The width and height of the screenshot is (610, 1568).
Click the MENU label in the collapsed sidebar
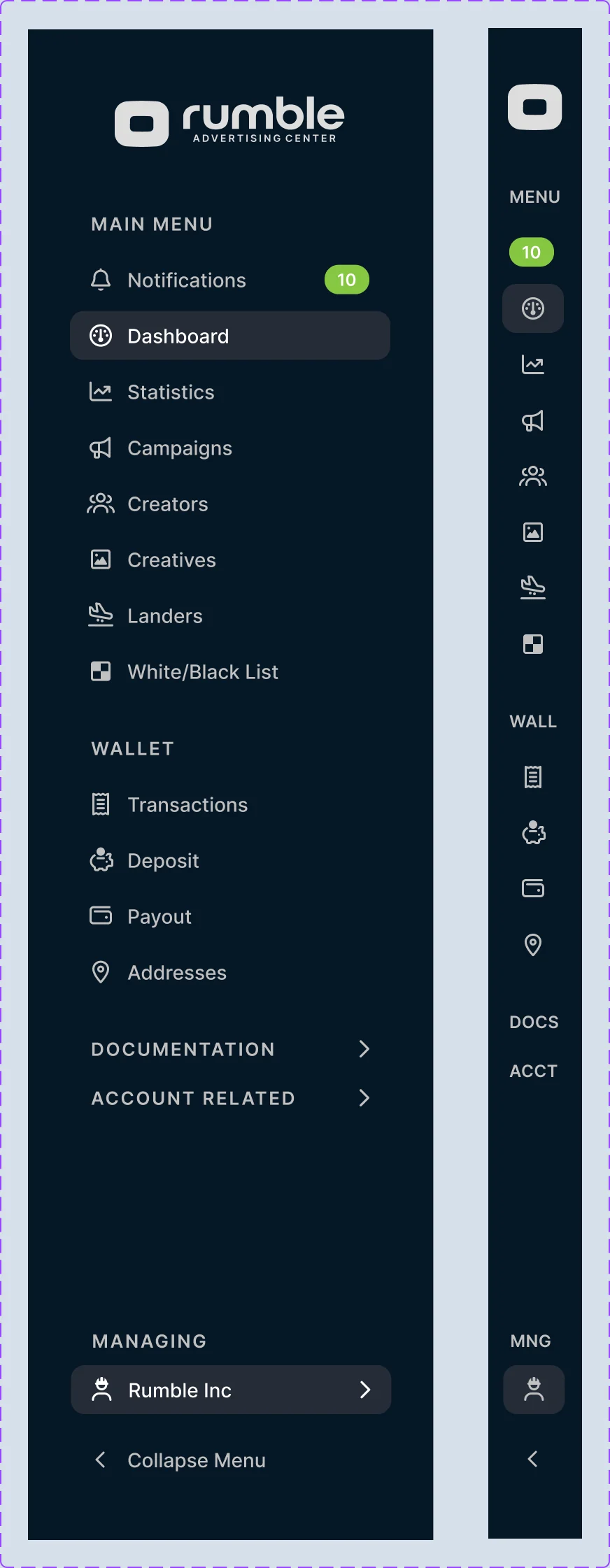tap(534, 197)
